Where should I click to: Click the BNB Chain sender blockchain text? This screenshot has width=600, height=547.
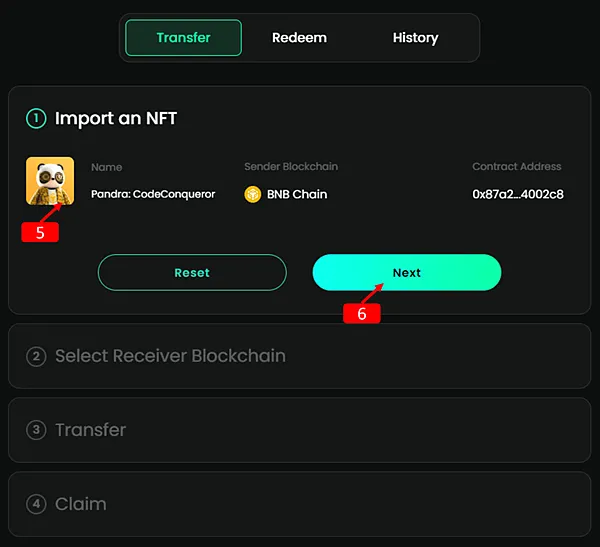coord(297,194)
